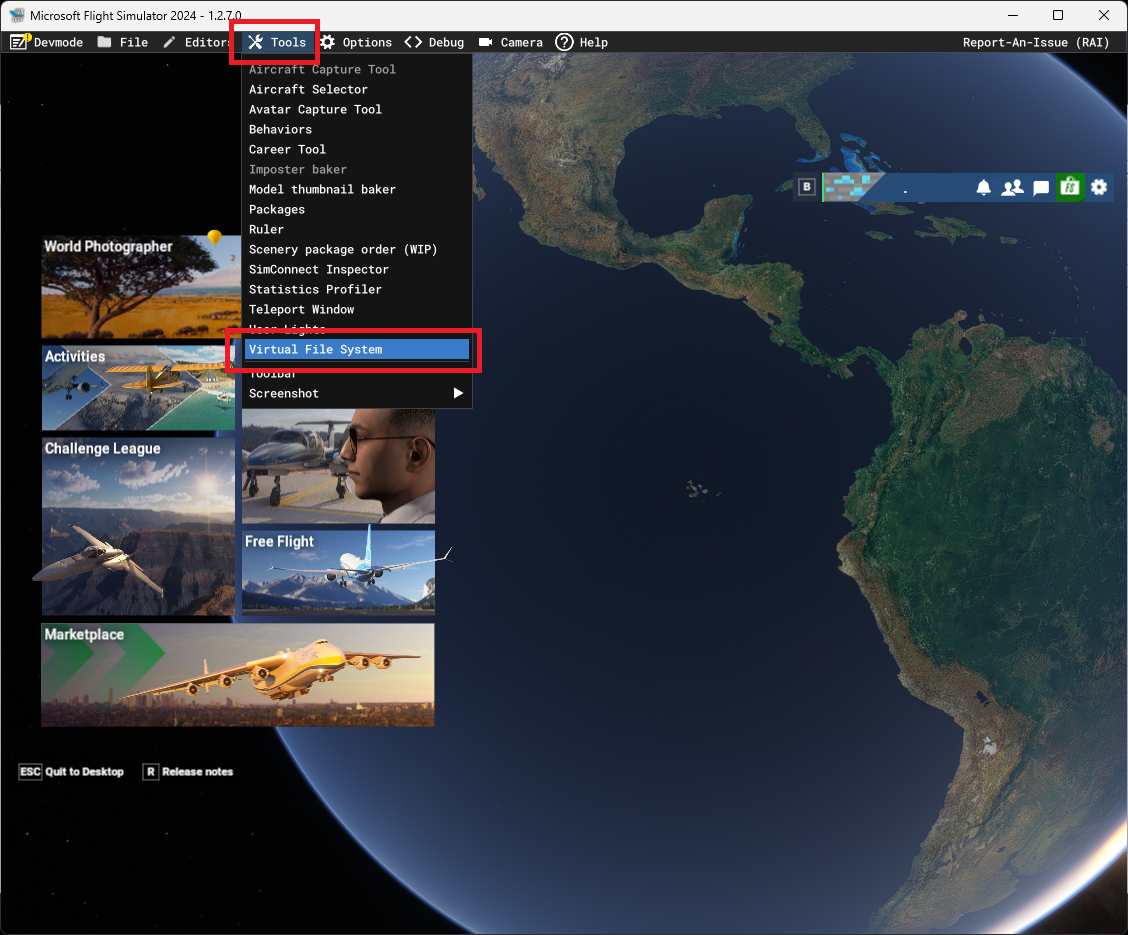Expand the Screenshot submenu arrow
Viewport: 1128px width, 935px height.
click(458, 393)
